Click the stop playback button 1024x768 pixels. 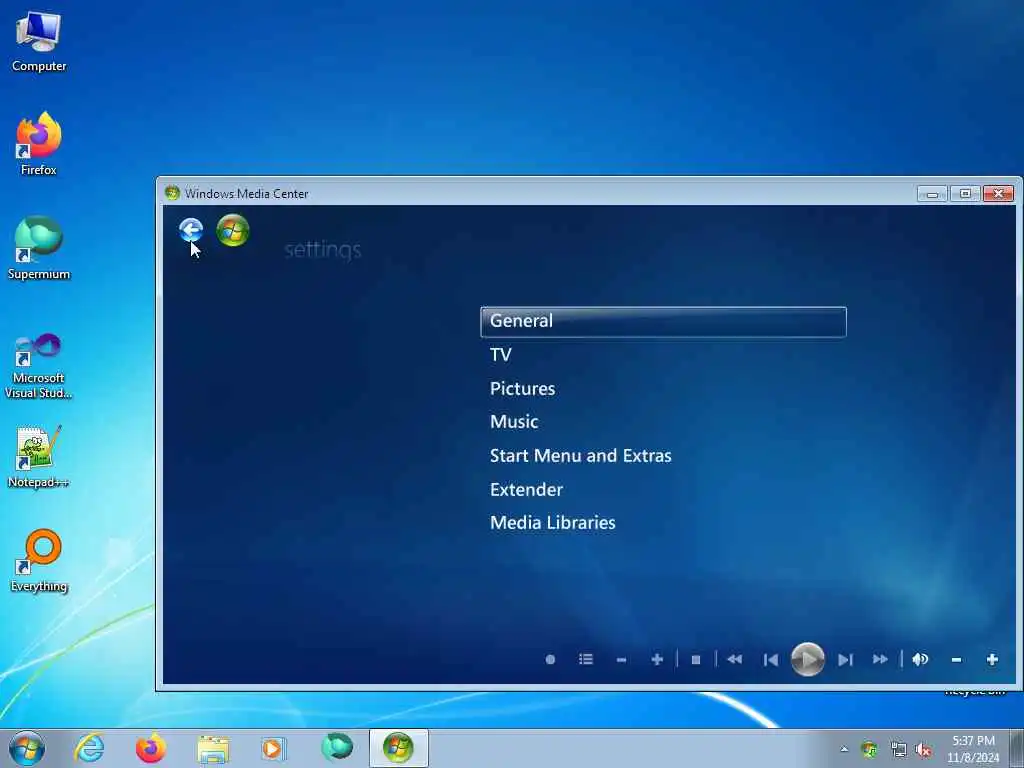696,660
